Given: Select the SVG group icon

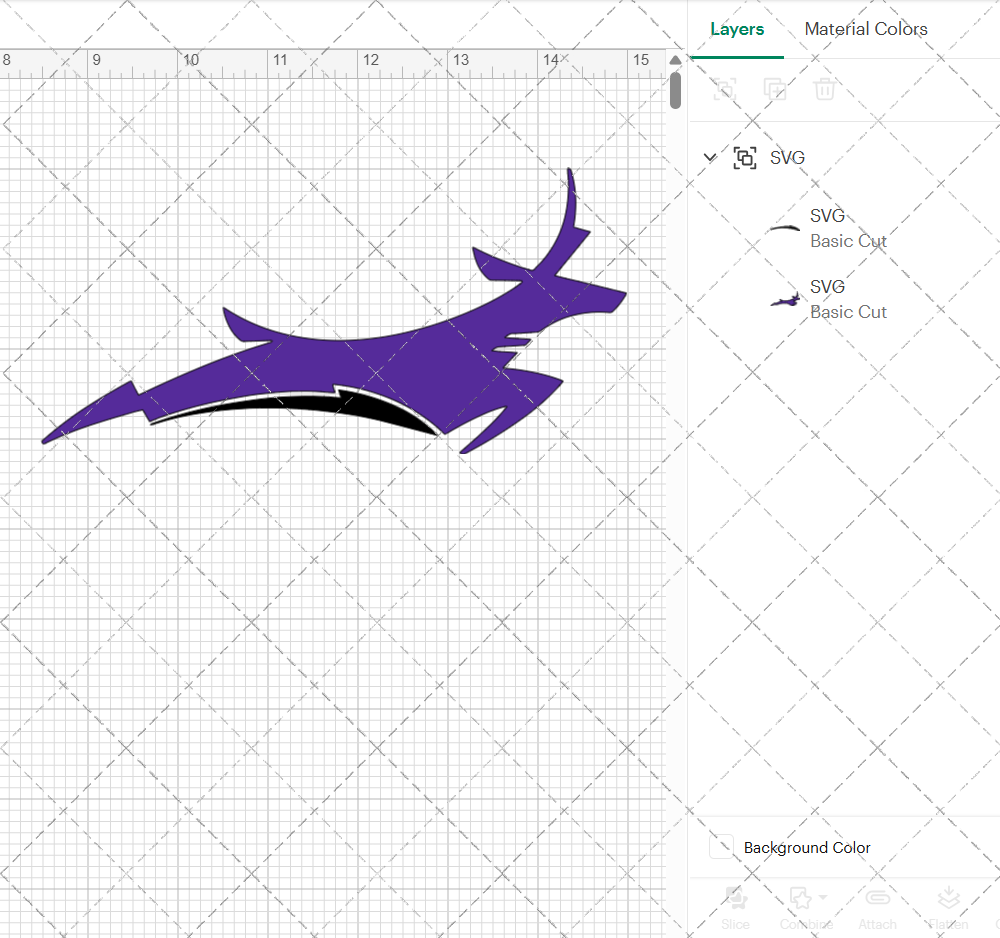Looking at the screenshot, I should pos(744,158).
